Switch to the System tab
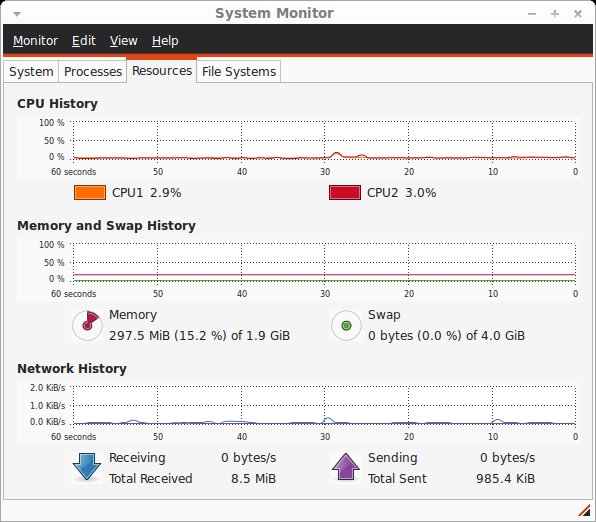Screen dimensions: 596x522 pos(31,71)
